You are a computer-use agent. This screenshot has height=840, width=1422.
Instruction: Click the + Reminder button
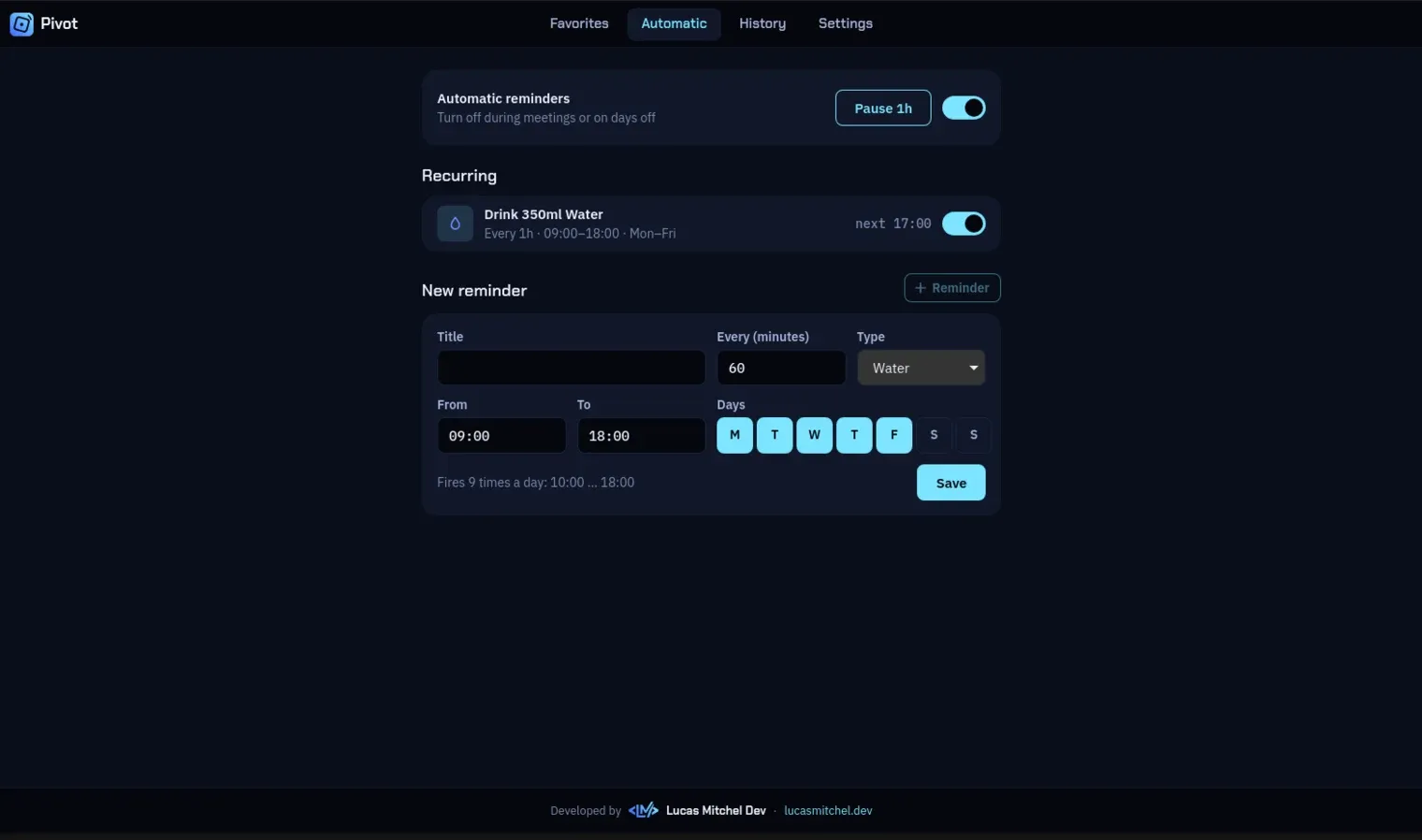click(x=952, y=288)
